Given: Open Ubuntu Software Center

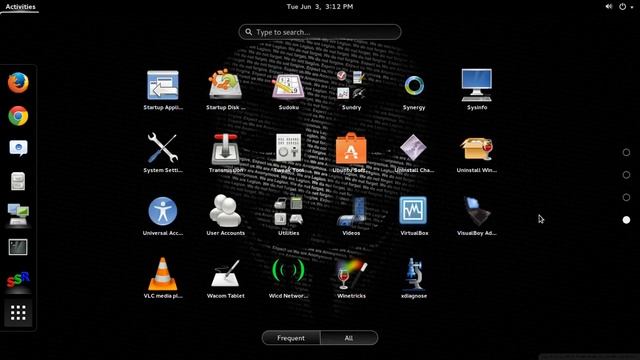Looking at the screenshot, I should [x=351, y=148].
